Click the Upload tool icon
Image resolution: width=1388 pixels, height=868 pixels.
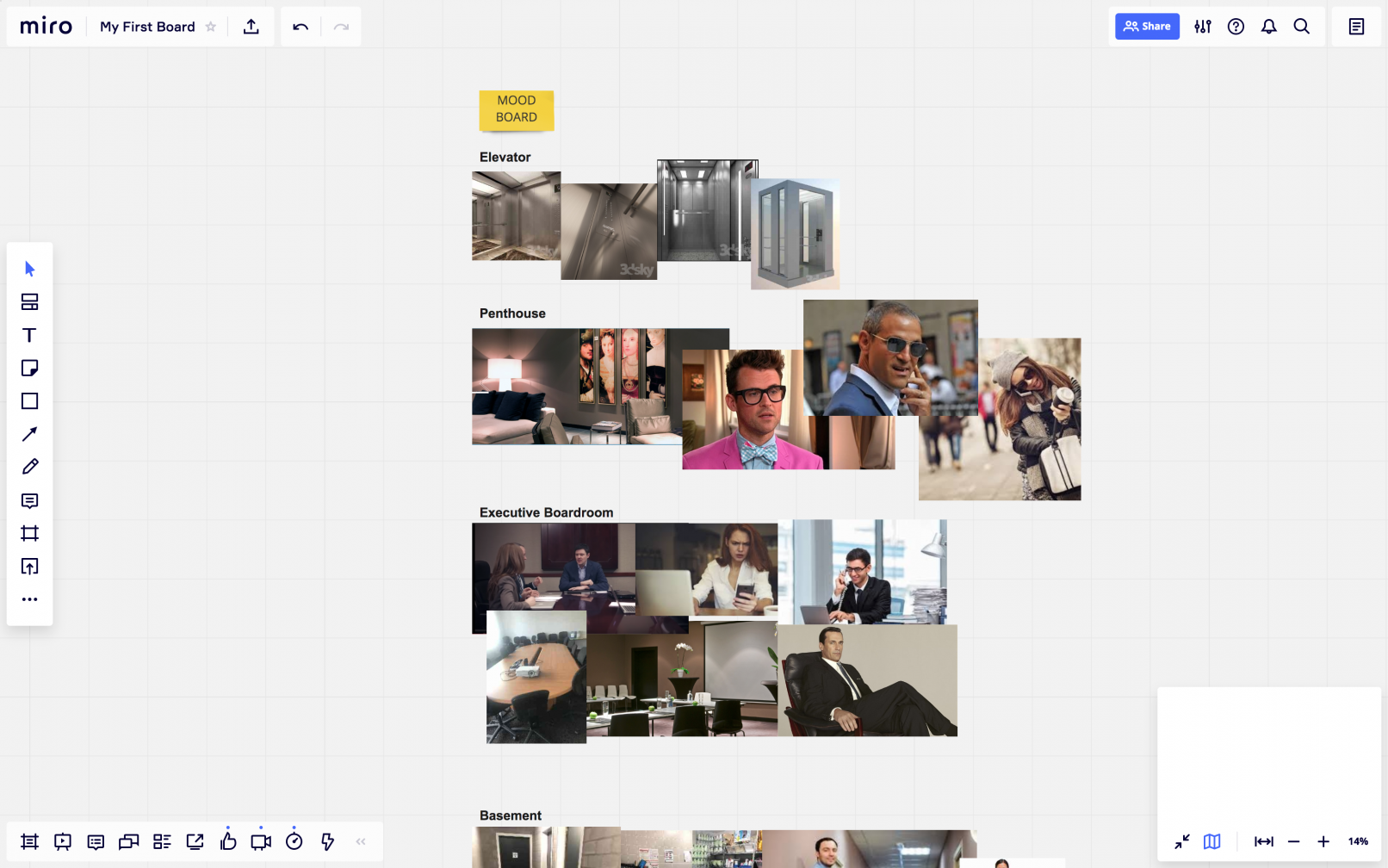click(x=29, y=567)
